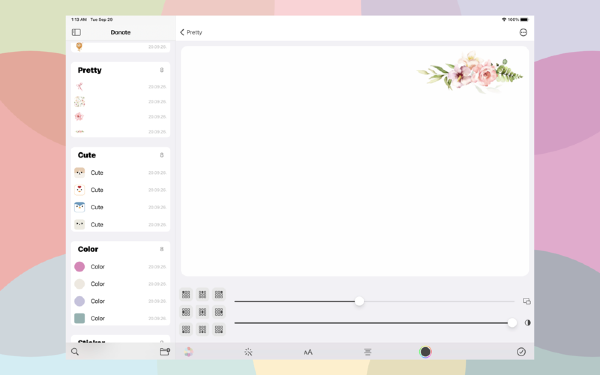Screen dimensions: 600x375
Task: Select top-left image position option
Action: pyautogui.click(x=186, y=294)
